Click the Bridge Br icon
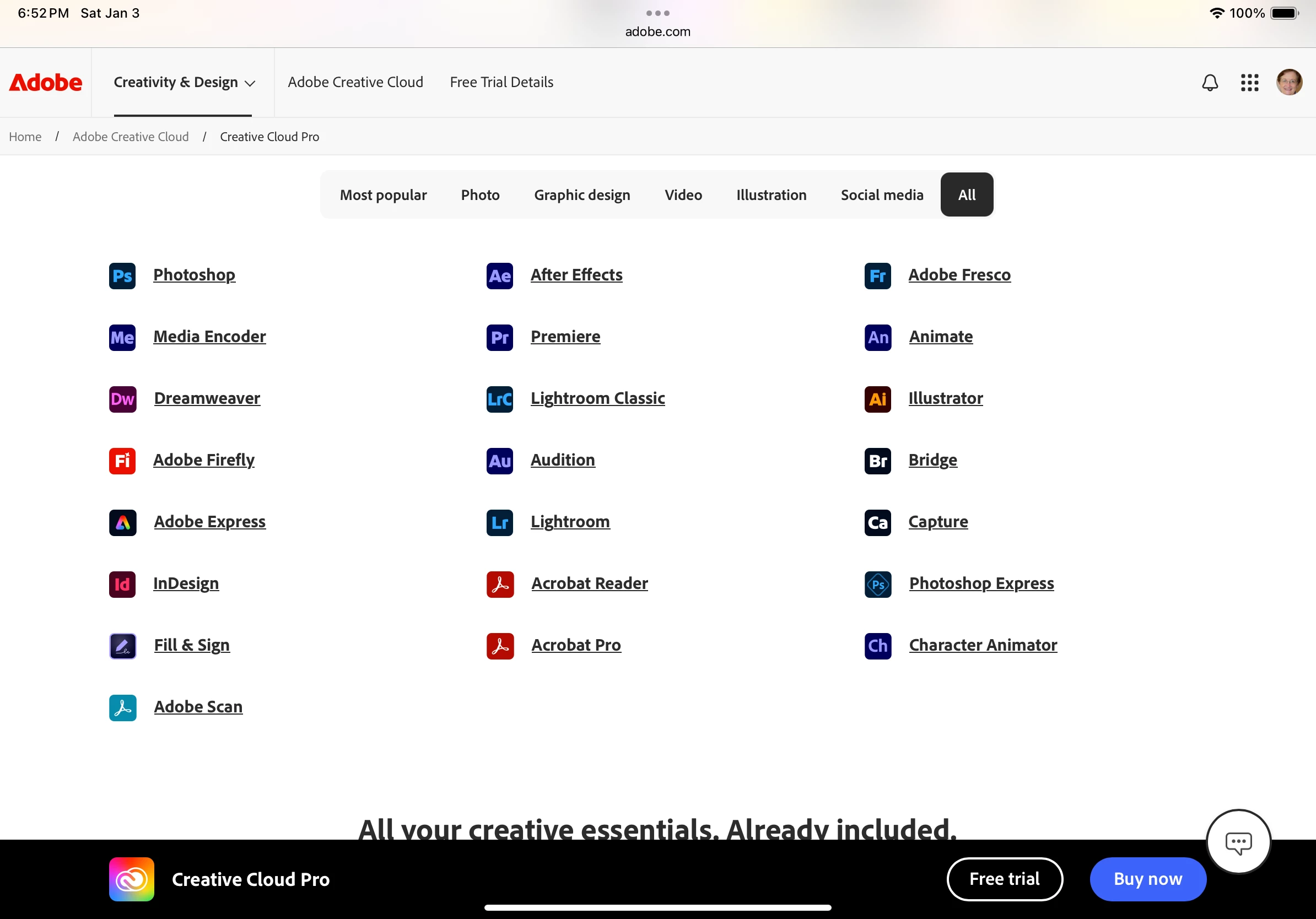 [x=877, y=461]
